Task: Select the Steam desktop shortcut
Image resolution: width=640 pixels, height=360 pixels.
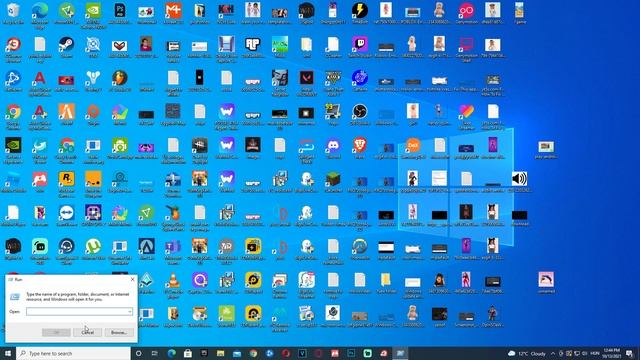Action: pyautogui.click(x=66, y=44)
